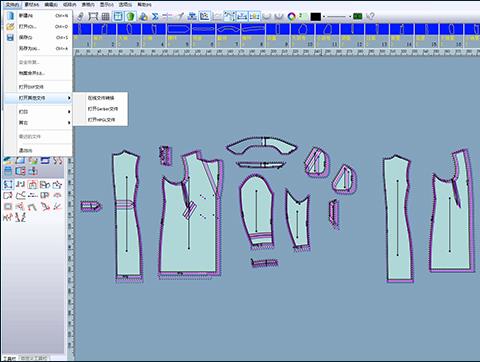Switch to the first tab below the left tool panel

coord(9,358)
